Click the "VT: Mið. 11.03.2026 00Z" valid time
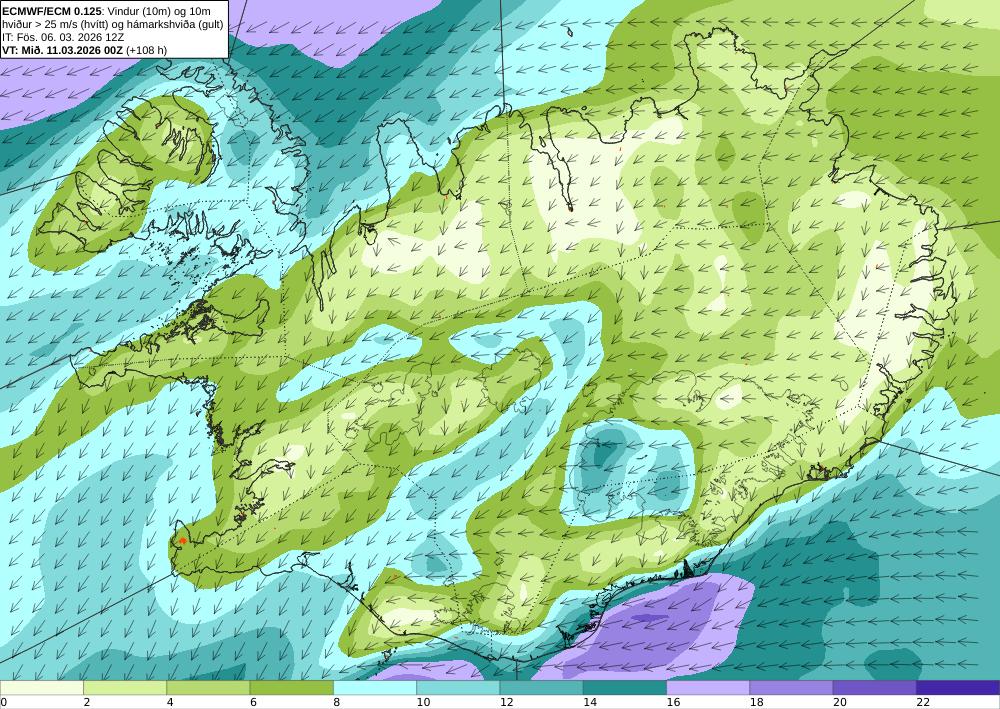Viewport: 1000px width, 709px height. (x=62, y=50)
